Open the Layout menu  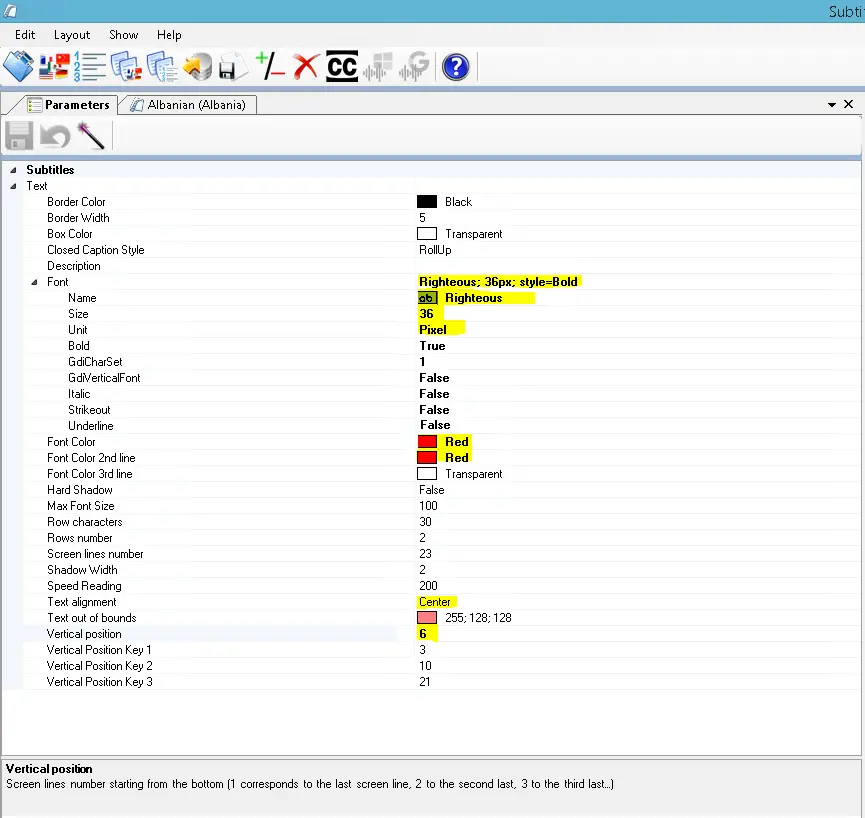point(72,34)
